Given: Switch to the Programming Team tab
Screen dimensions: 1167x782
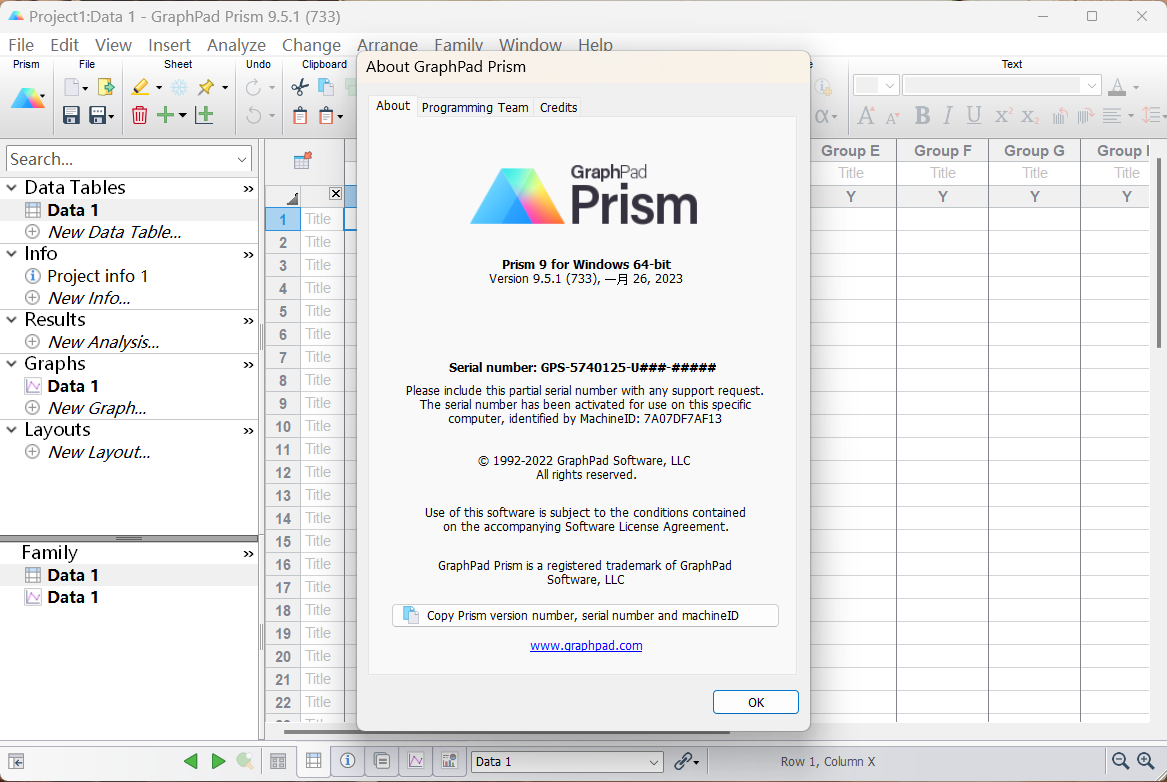Looking at the screenshot, I should pyautogui.click(x=475, y=107).
